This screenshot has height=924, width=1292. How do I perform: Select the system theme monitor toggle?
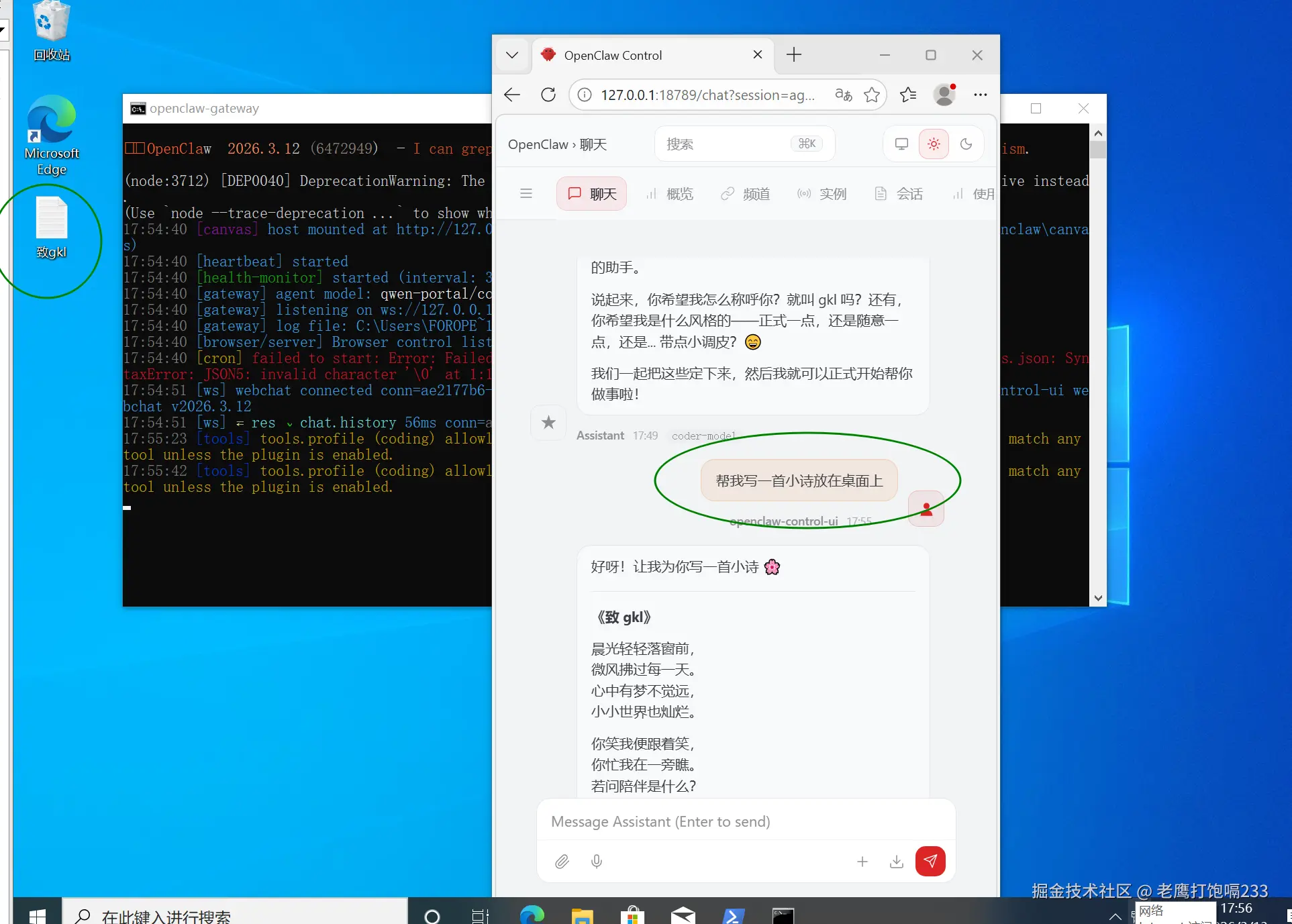(x=901, y=144)
